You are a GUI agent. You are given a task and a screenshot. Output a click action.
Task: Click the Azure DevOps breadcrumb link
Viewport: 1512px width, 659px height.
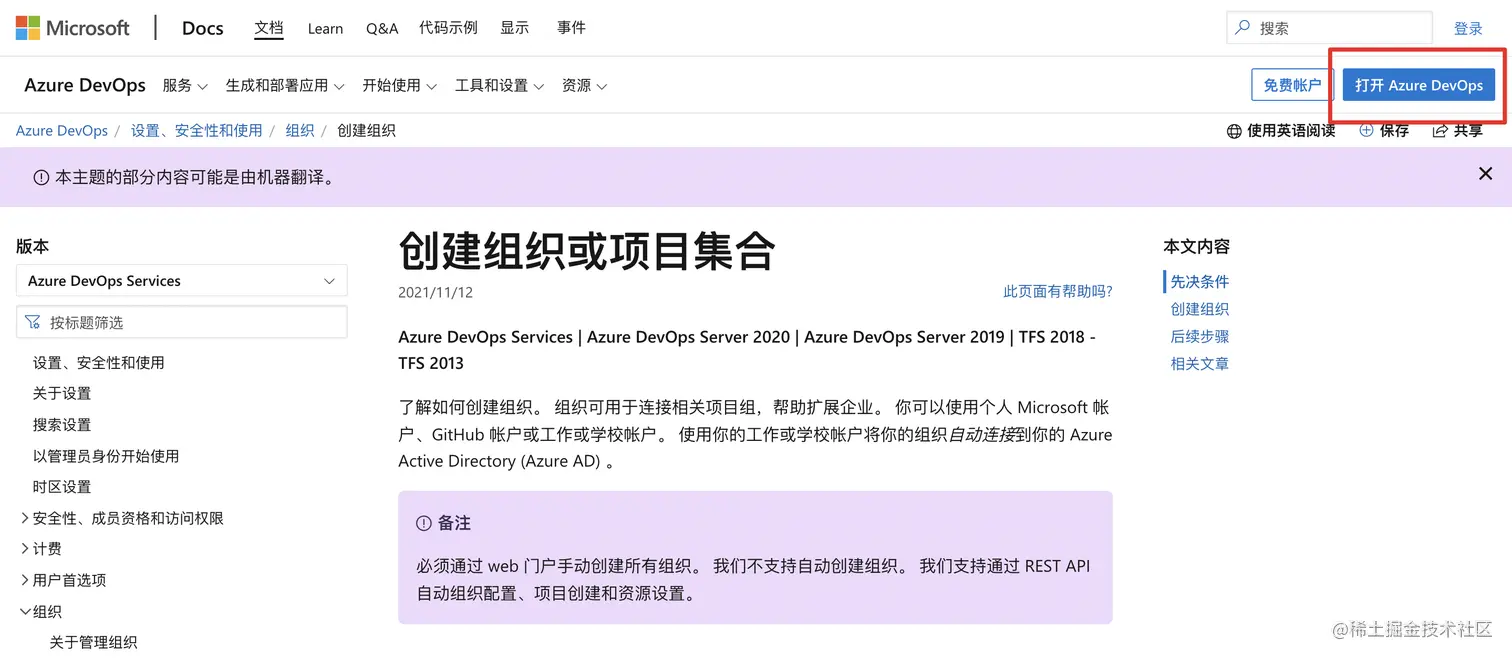(x=62, y=131)
